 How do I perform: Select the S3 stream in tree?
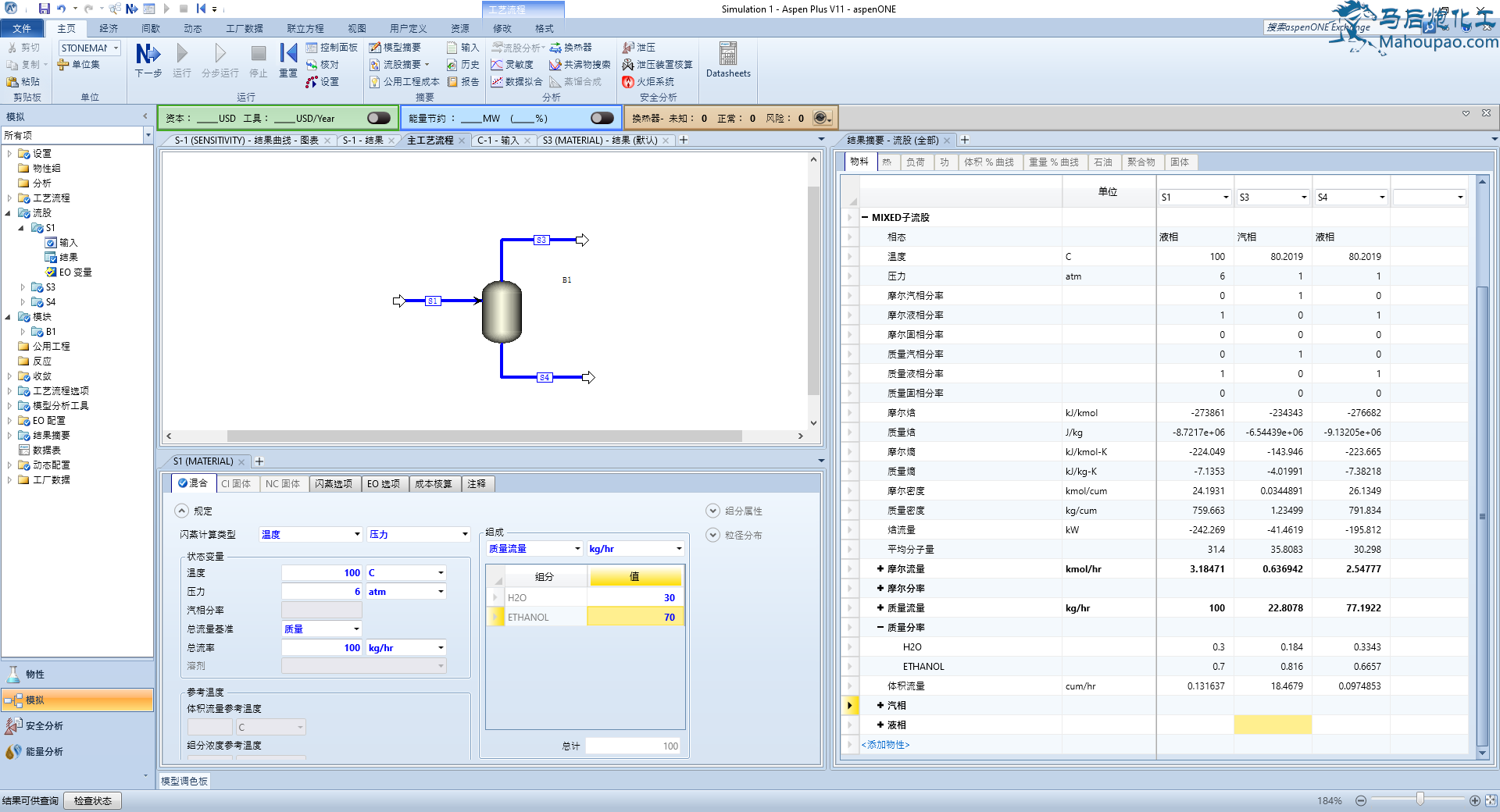[x=50, y=287]
